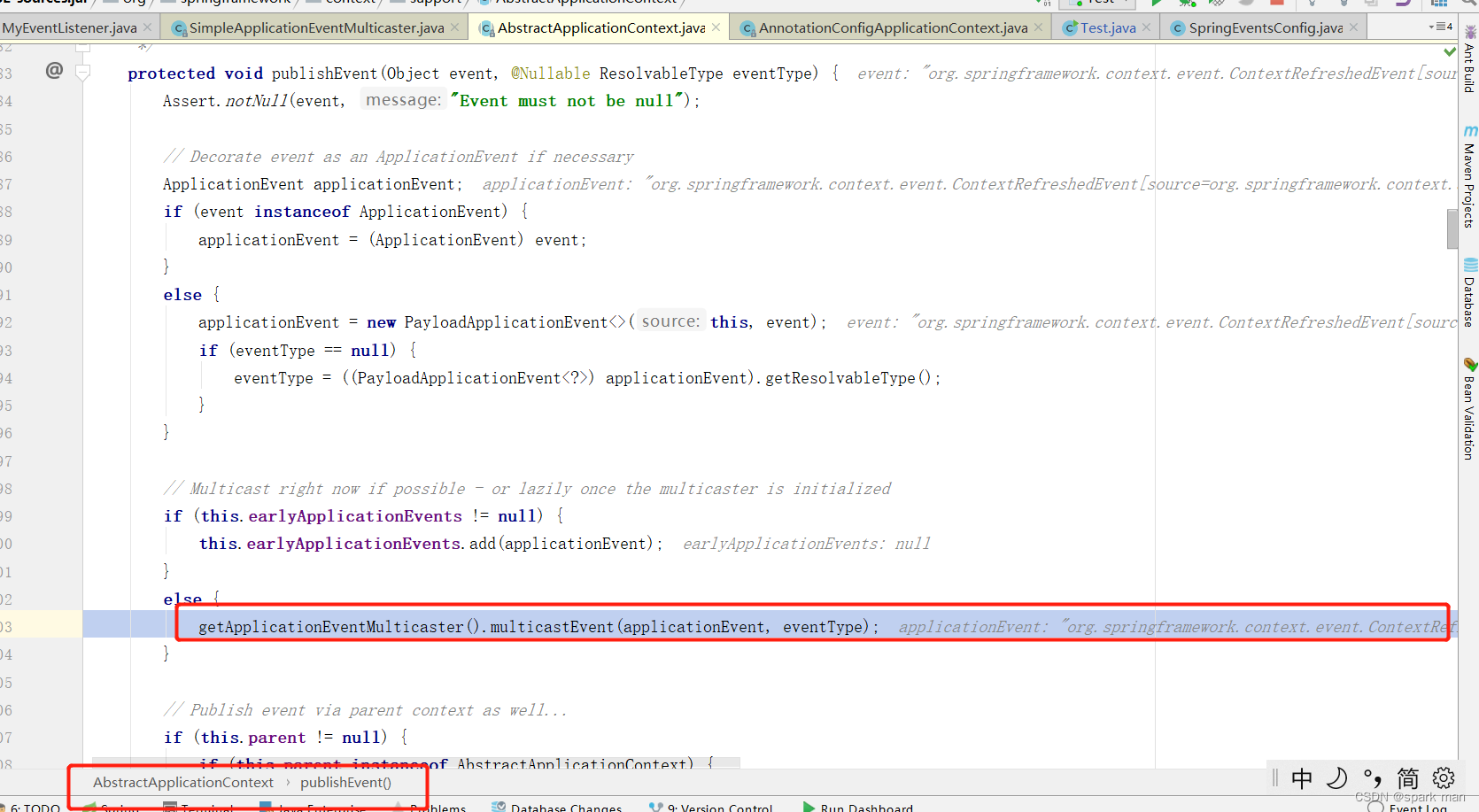Toggle the IME punctuation mode icon

(1372, 778)
